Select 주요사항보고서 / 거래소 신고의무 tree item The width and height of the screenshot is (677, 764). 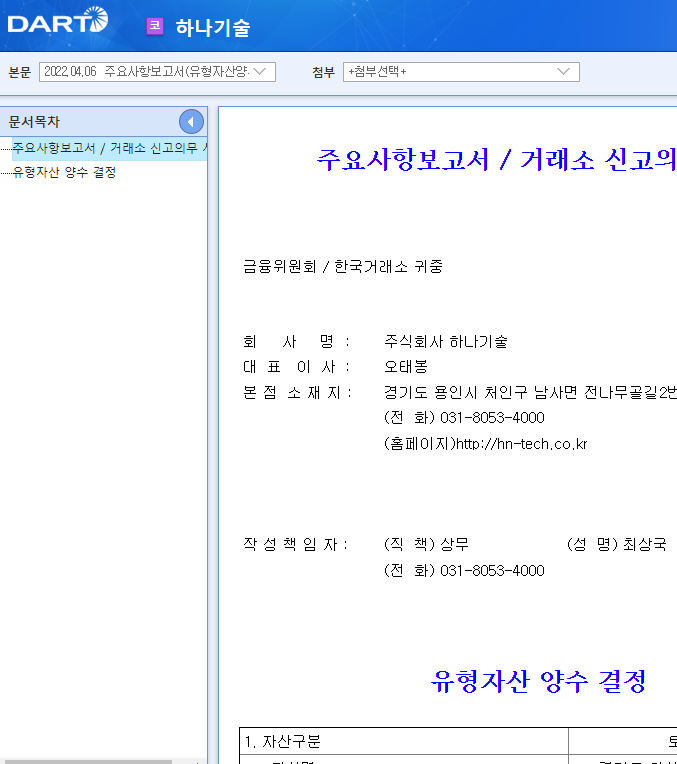click(110, 148)
